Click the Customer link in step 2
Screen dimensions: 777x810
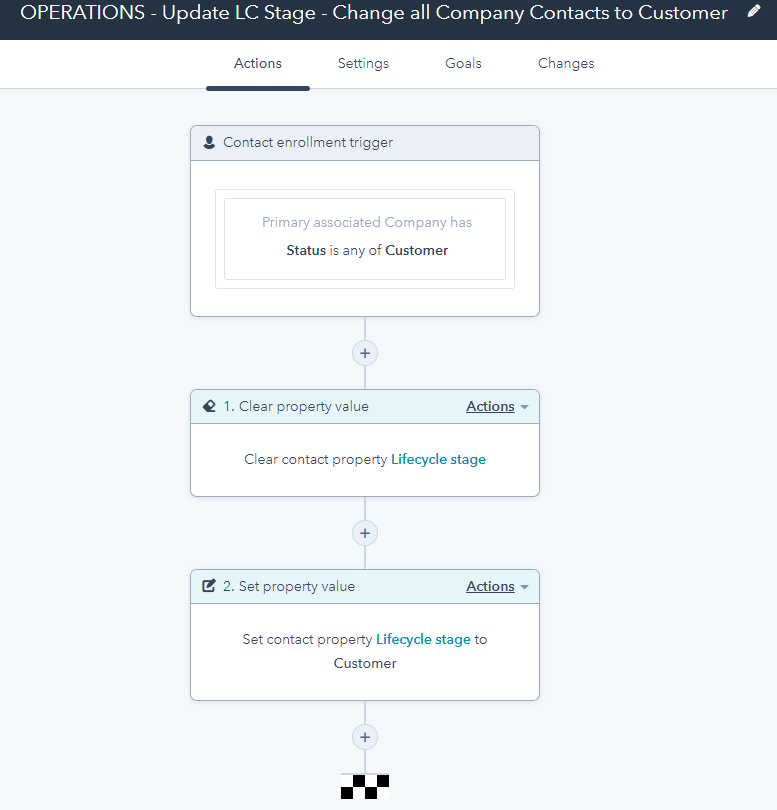click(x=365, y=663)
